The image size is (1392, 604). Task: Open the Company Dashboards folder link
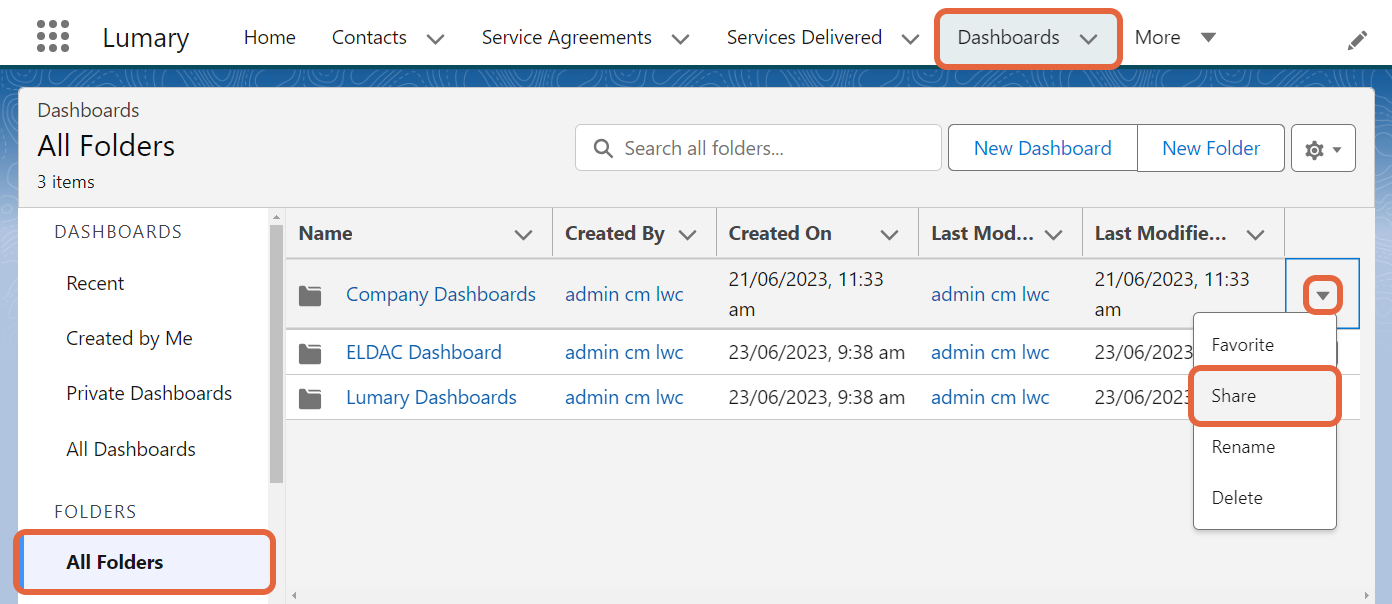441,294
